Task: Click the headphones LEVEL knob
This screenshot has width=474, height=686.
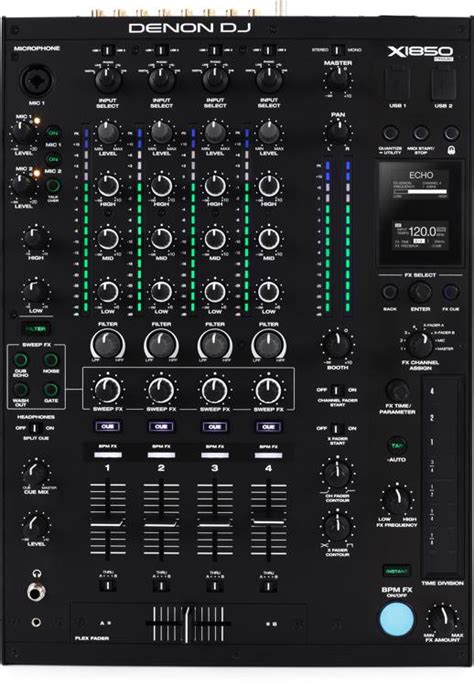Action: tap(35, 526)
